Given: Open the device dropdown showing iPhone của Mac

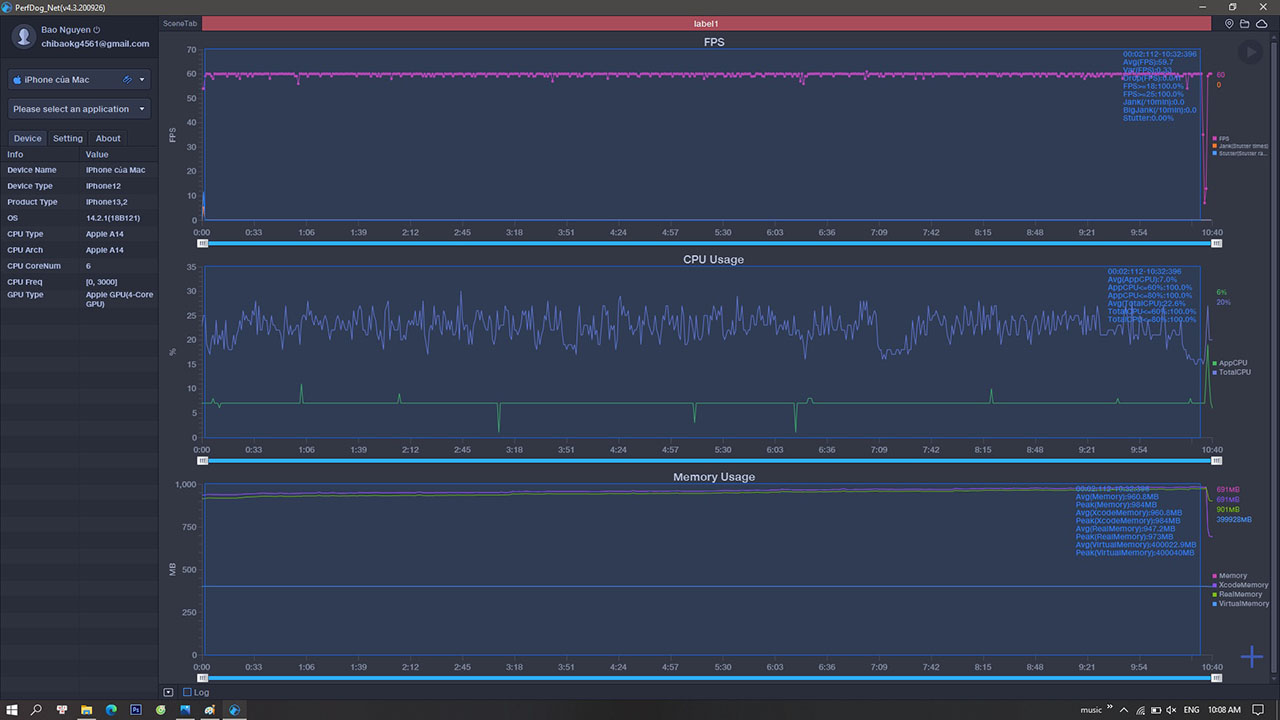Looking at the screenshot, I should pos(79,79).
